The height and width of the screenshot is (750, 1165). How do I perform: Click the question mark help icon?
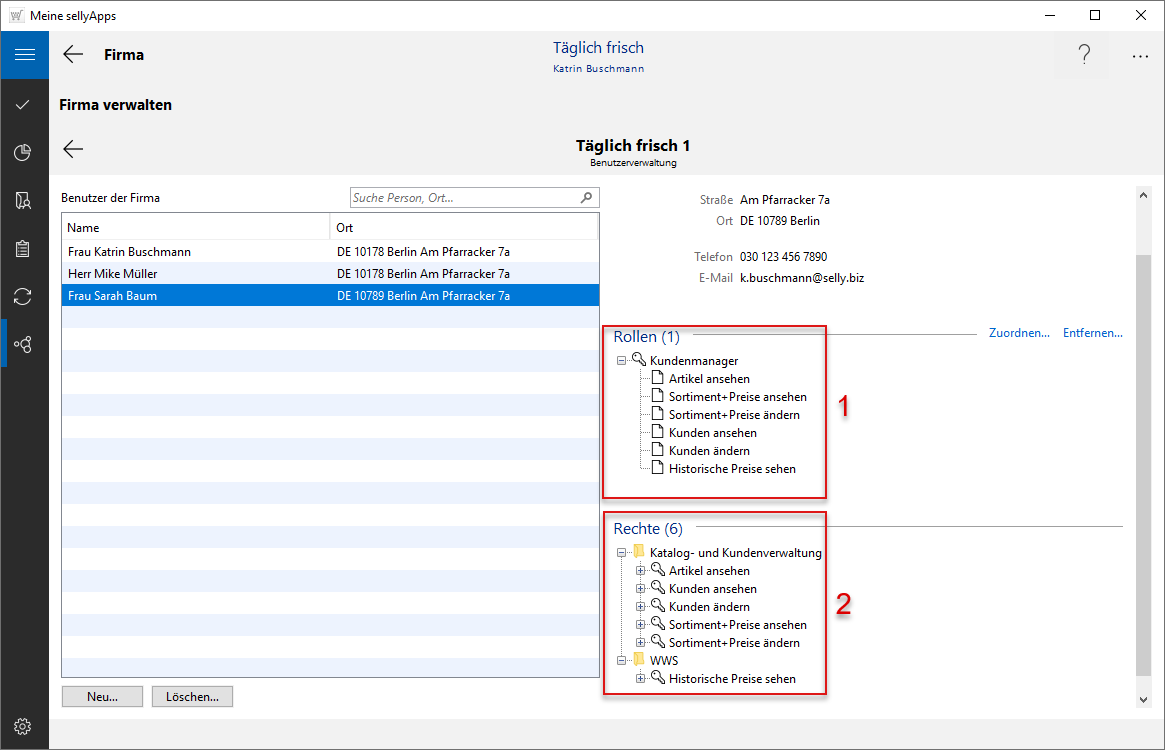tap(1083, 55)
